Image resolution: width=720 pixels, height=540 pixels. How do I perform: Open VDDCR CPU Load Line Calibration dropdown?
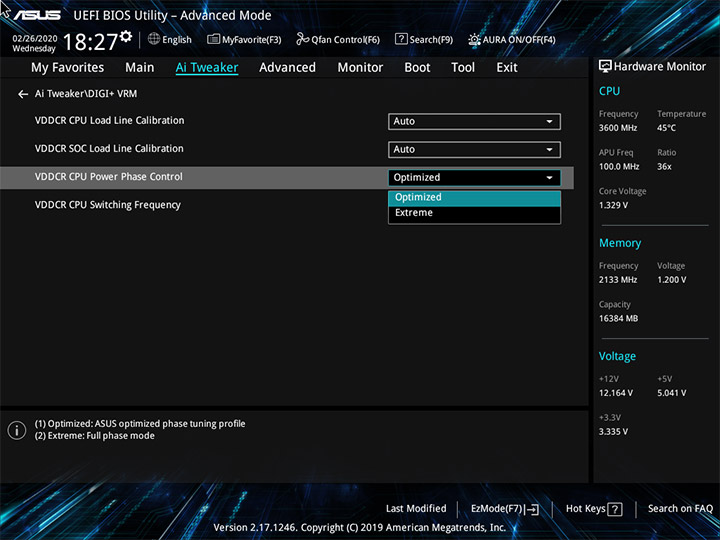474,122
